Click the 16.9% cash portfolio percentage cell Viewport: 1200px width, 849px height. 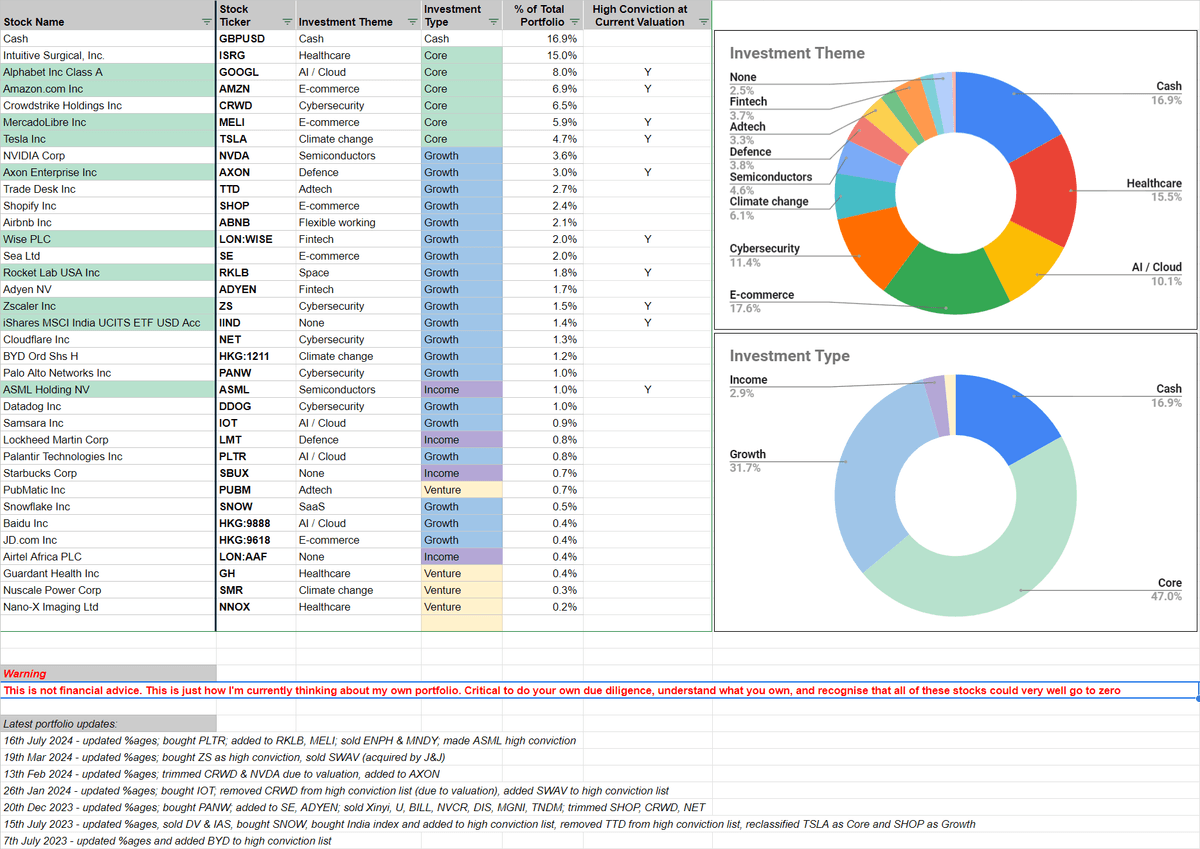pyautogui.click(x=541, y=39)
